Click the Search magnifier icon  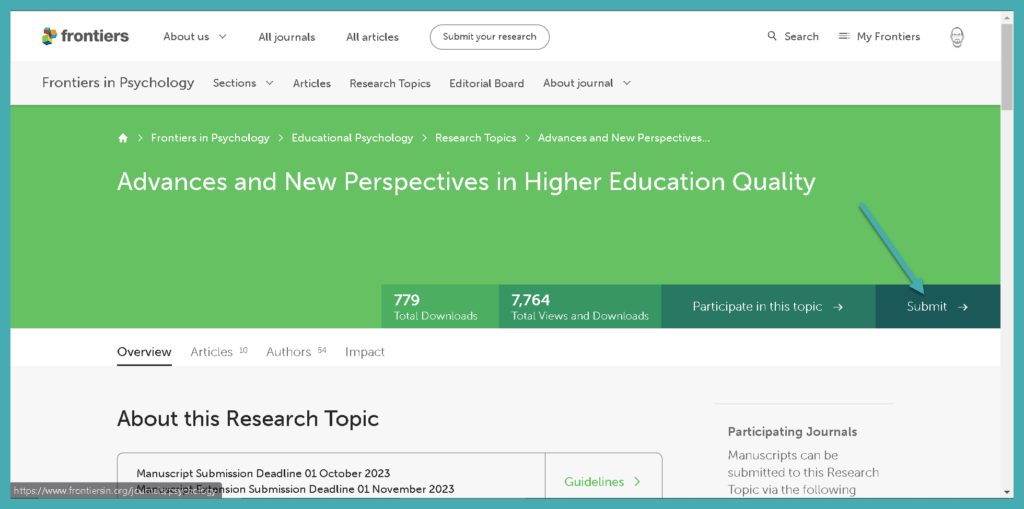pyautogui.click(x=772, y=36)
